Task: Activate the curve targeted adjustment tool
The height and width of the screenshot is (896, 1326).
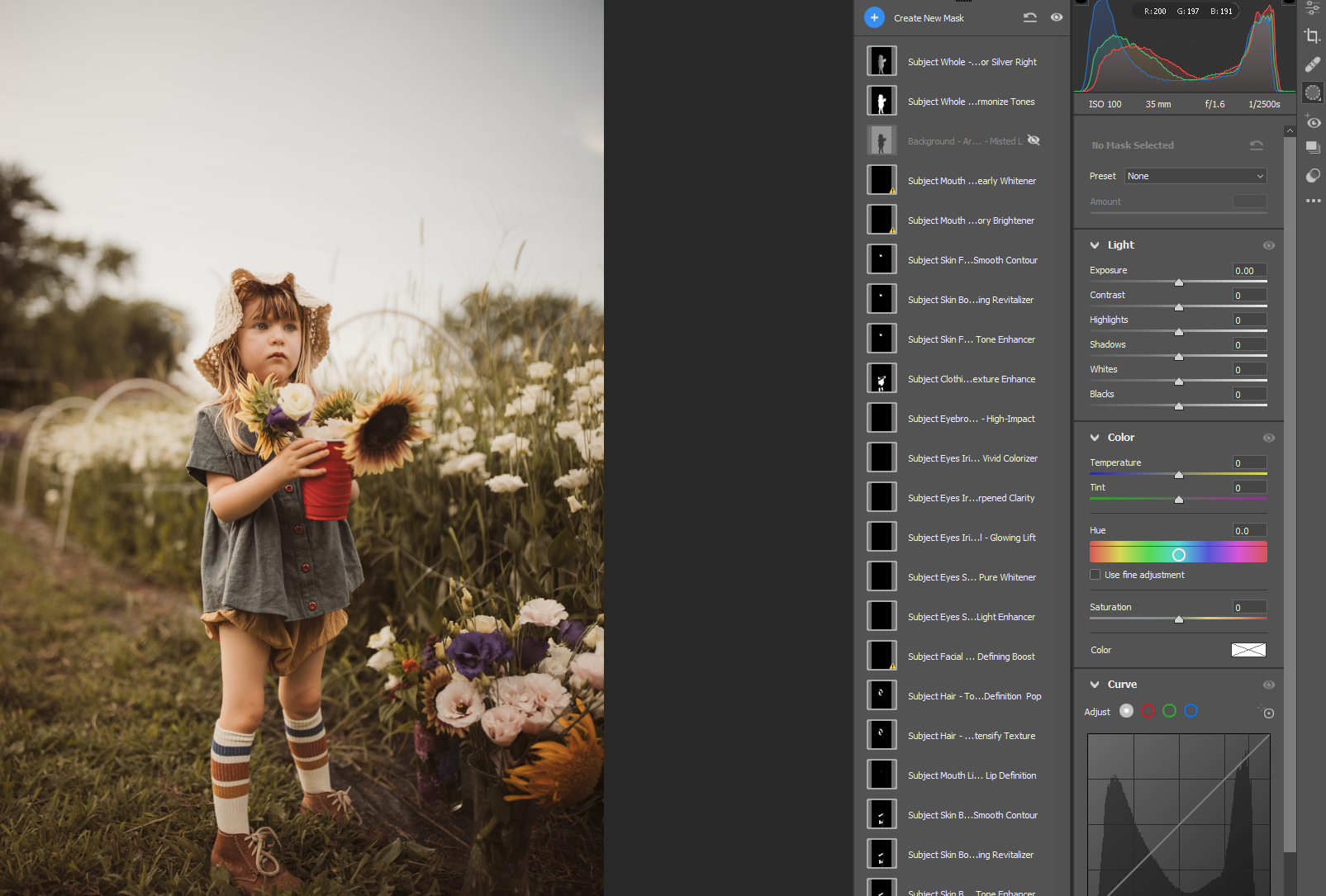Action: 1267,712
